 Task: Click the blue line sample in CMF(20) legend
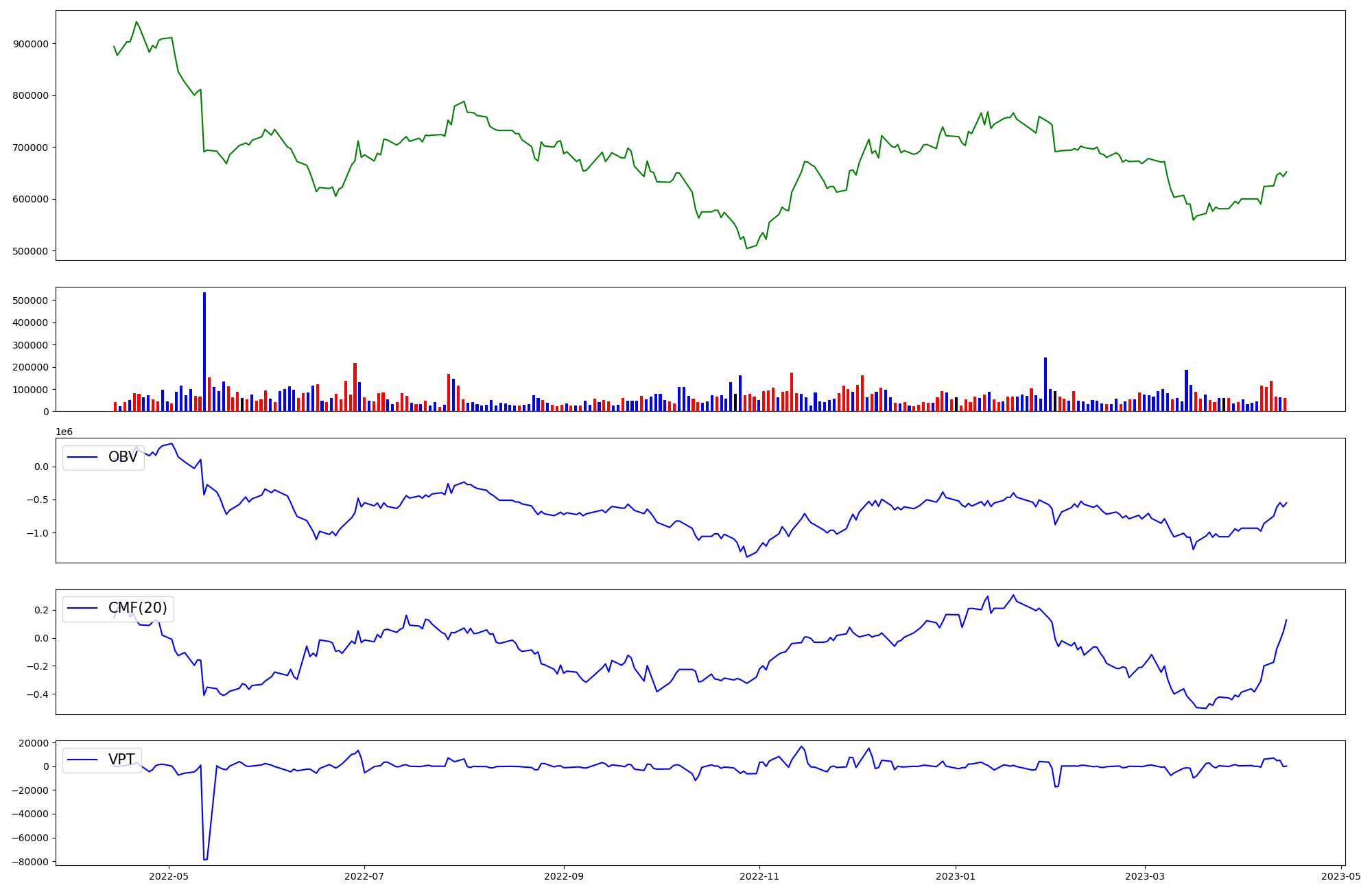tap(83, 609)
